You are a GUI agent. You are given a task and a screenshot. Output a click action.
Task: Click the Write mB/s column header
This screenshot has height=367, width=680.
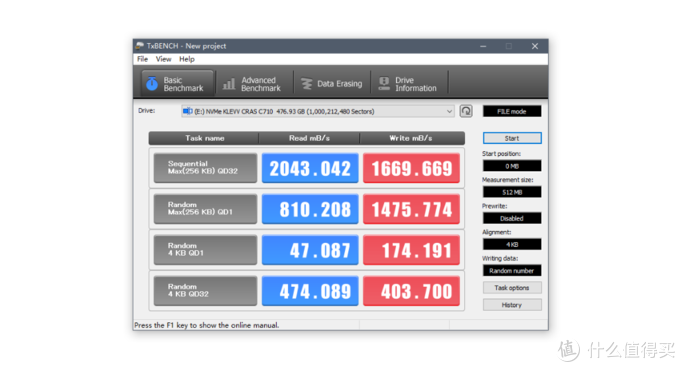[412, 138]
